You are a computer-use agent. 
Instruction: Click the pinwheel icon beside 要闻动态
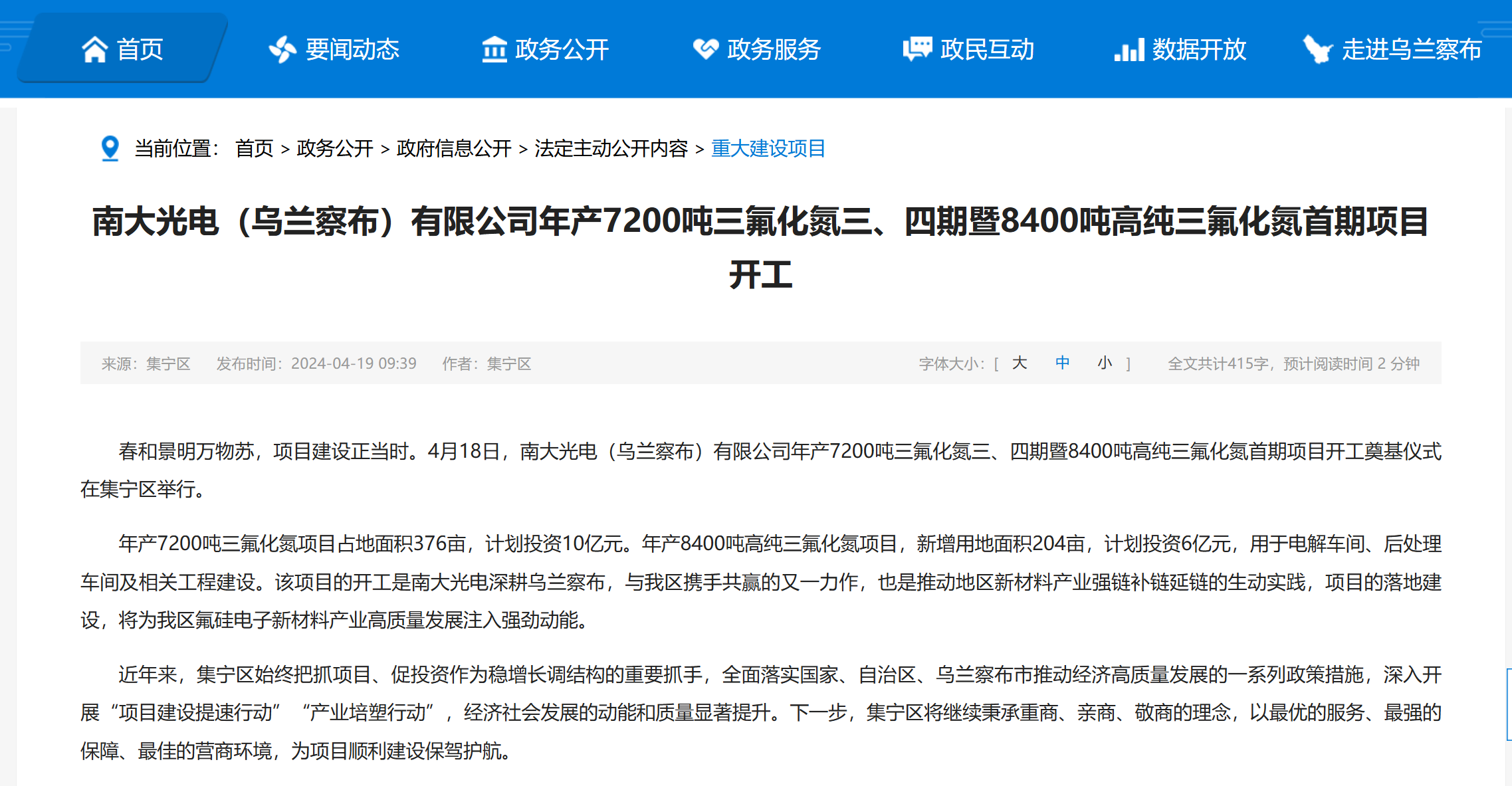pos(282,49)
